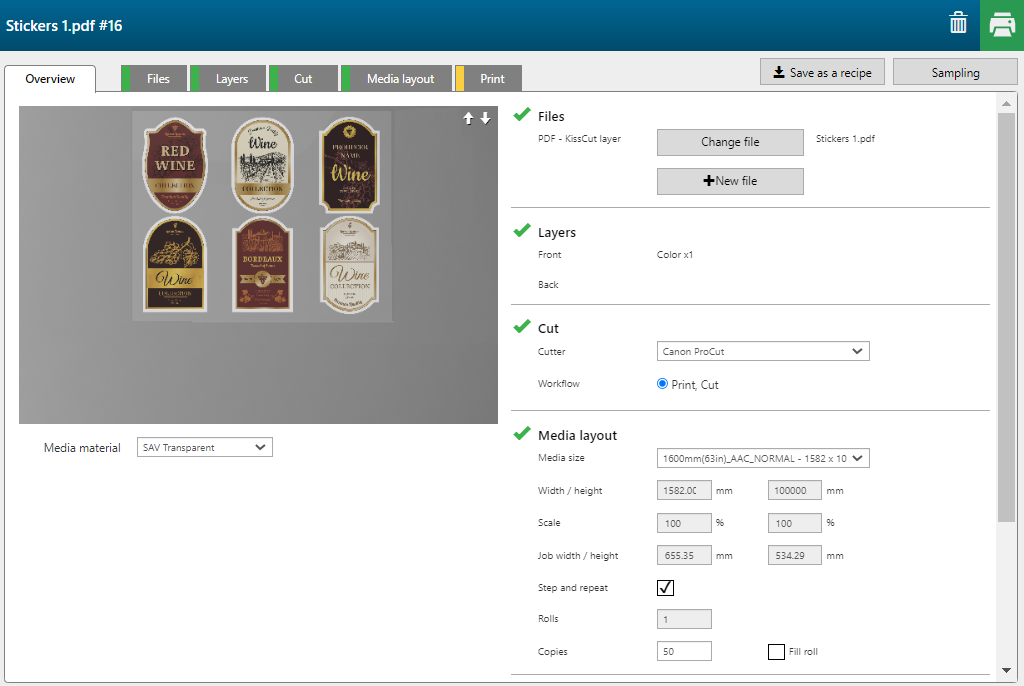Open the Media material dropdown
The image size is (1024, 686).
[x=204, y=448]
